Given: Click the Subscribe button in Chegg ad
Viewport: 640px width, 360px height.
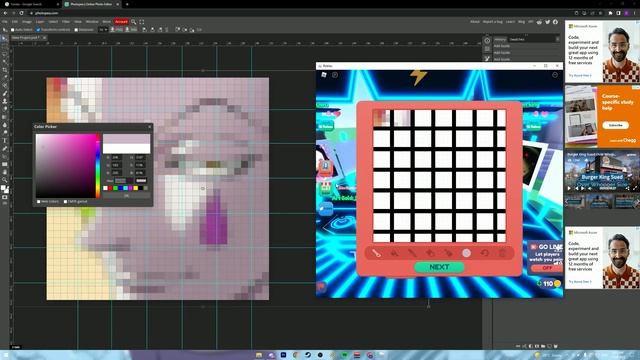Looking at the screenshot, I should pos(616,125).
